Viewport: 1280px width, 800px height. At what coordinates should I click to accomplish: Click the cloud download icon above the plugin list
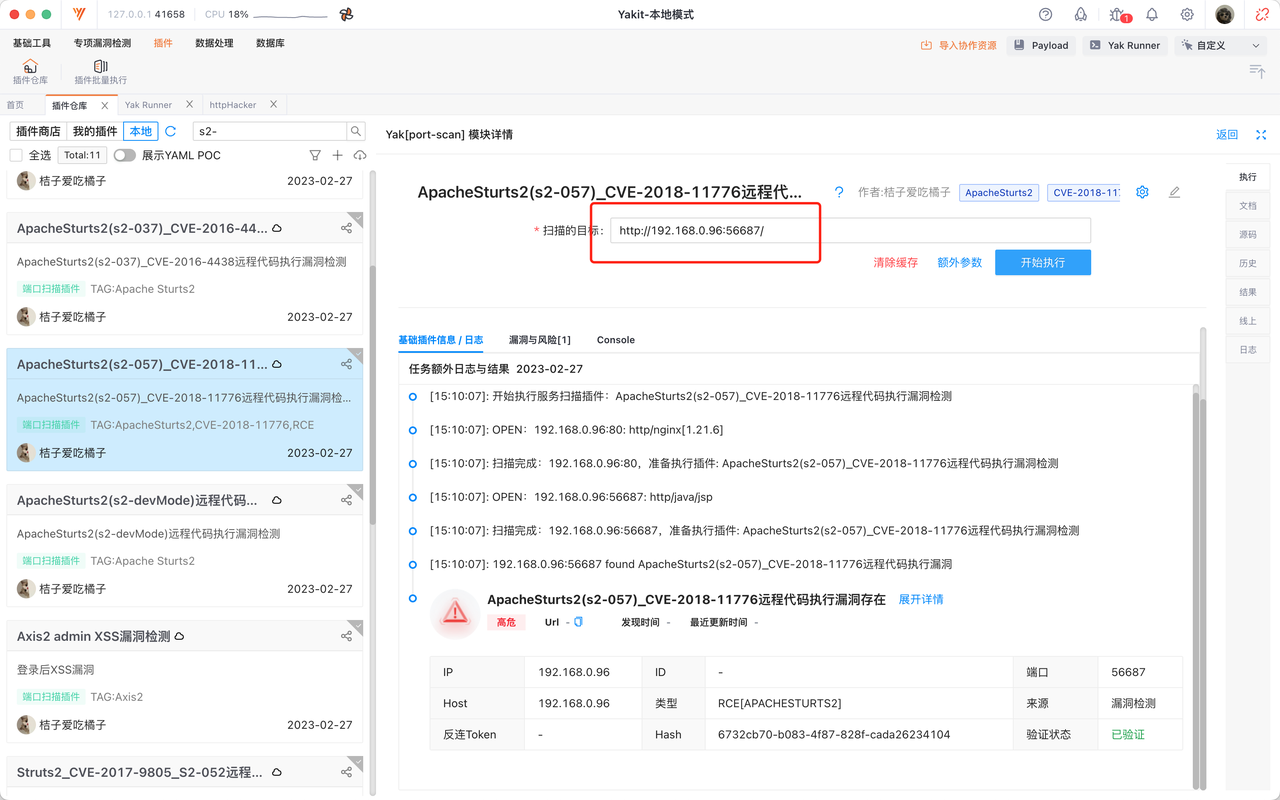[360, 155]
